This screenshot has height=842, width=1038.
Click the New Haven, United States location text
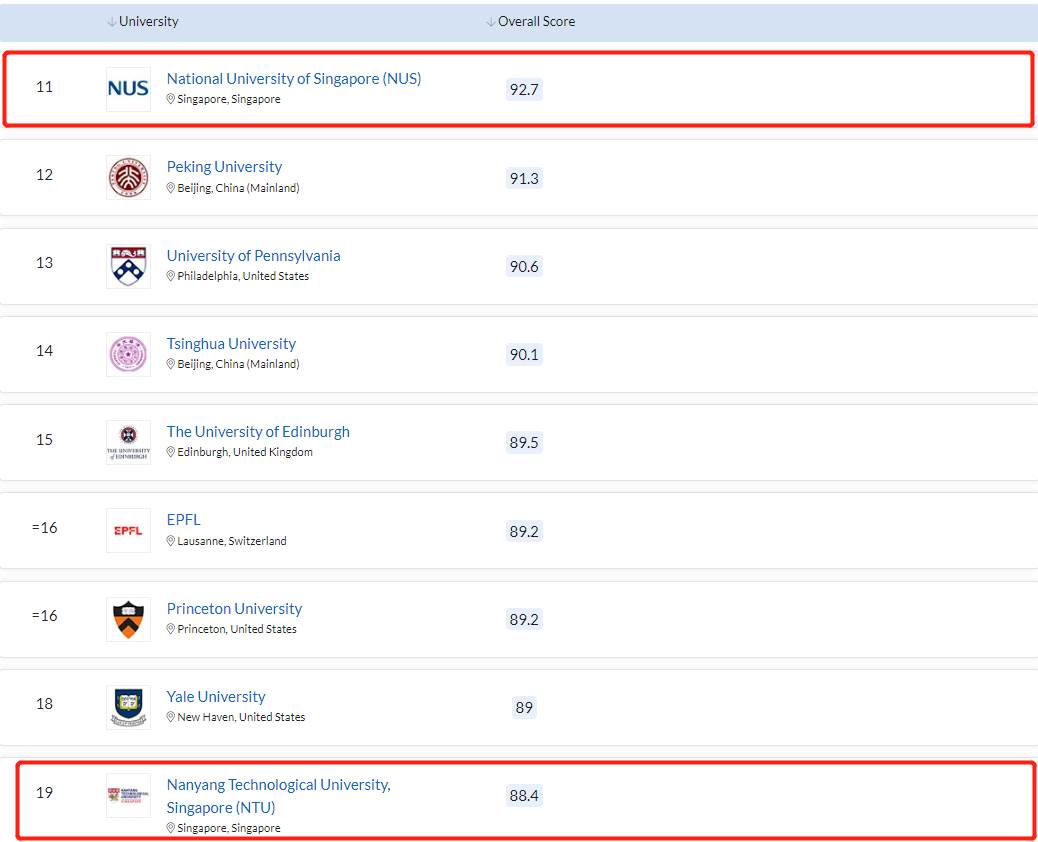coord(241,717)
